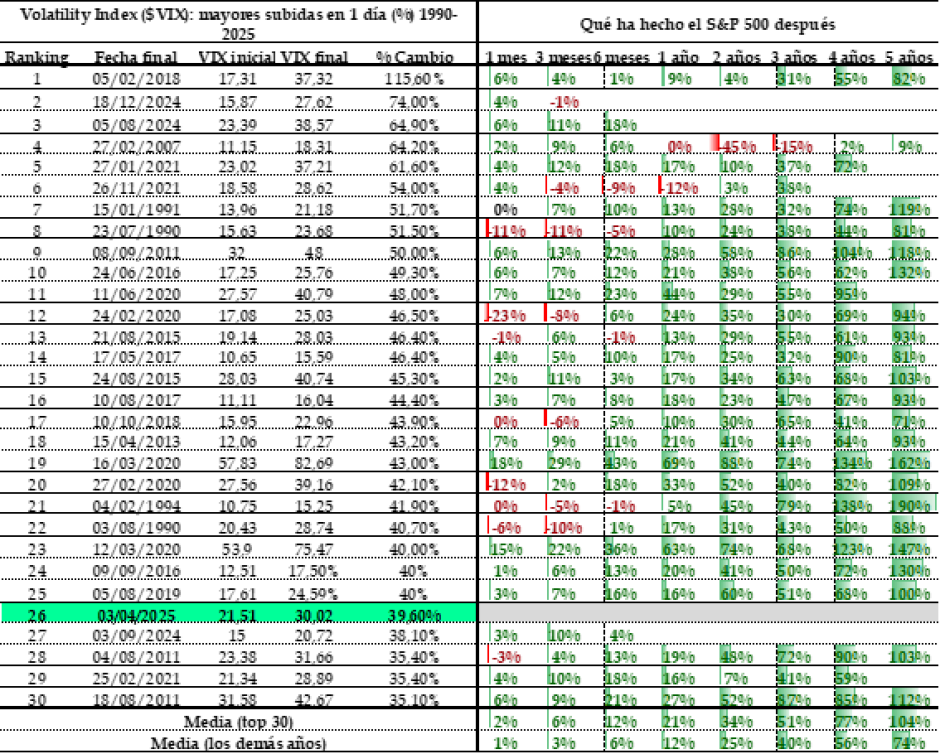
Task: Select the '6 meses' column header
Action: coord(622,58)
